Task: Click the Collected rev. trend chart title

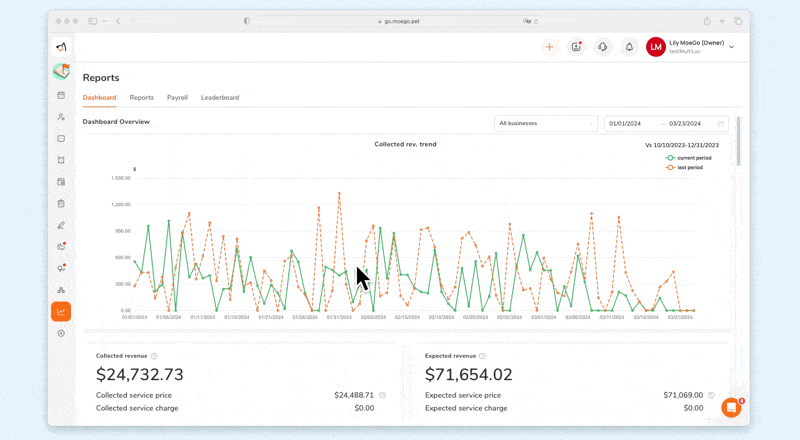Action: pos(406,144)
